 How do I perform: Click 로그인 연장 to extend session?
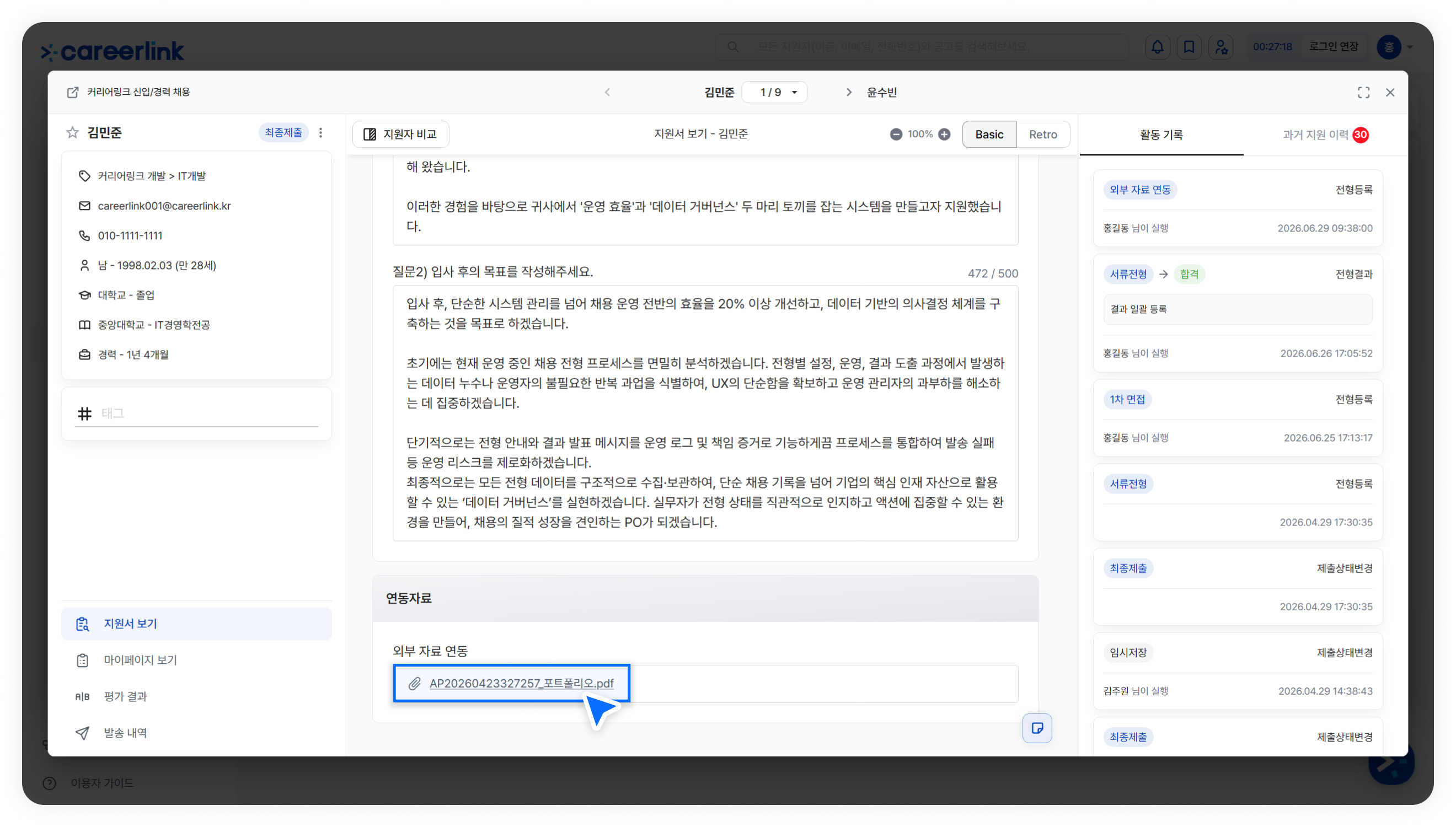[x=1334, y=46]
